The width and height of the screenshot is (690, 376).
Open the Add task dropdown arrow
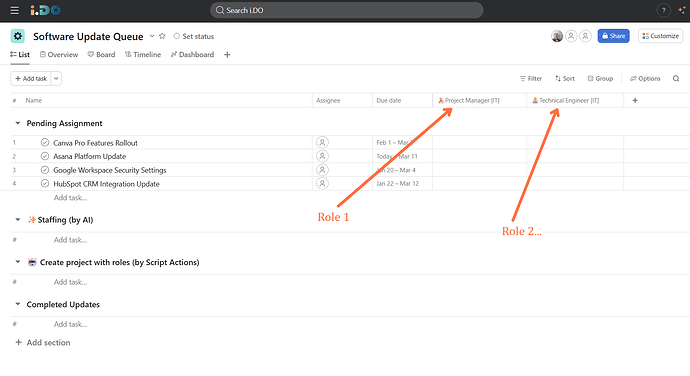pos(56,78)
